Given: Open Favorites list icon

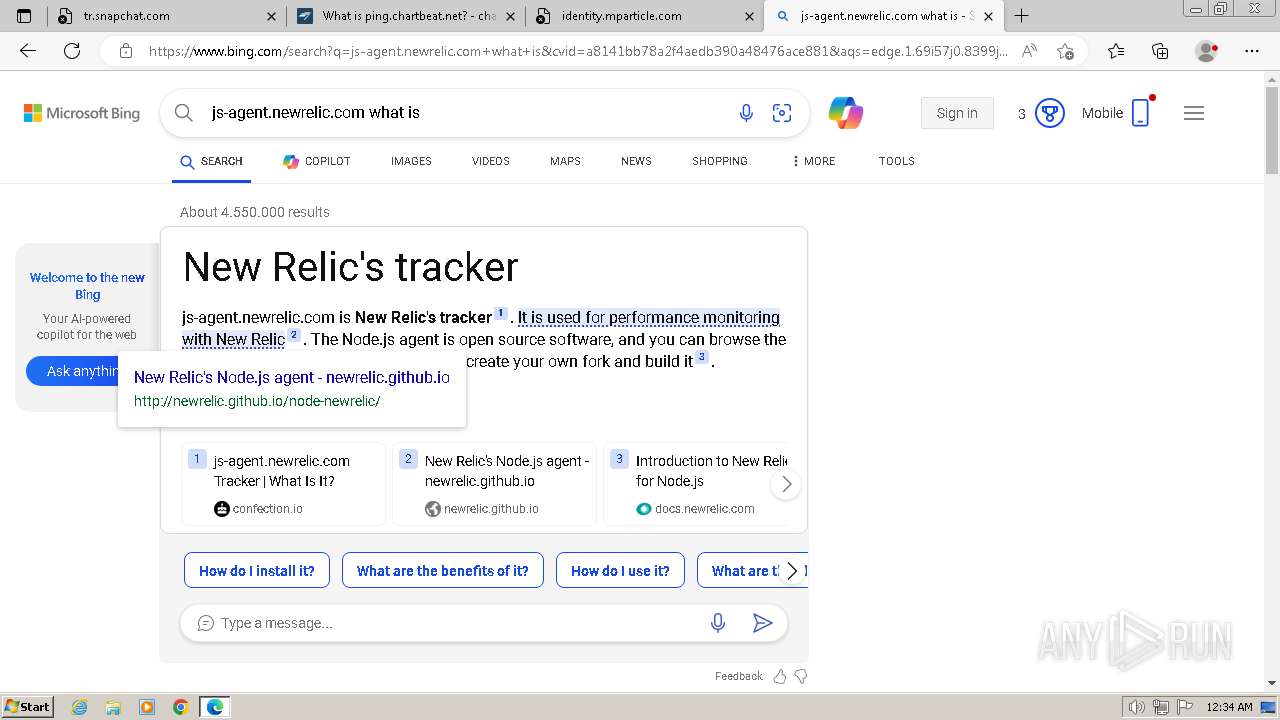Looking at the screenshot, I should coord(1116,51).
